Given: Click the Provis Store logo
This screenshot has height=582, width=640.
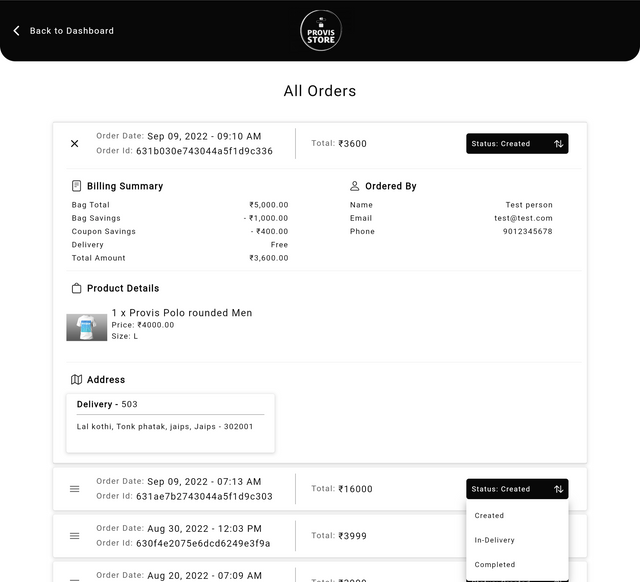Looking at the screenshot, I should tap(320, 31).
